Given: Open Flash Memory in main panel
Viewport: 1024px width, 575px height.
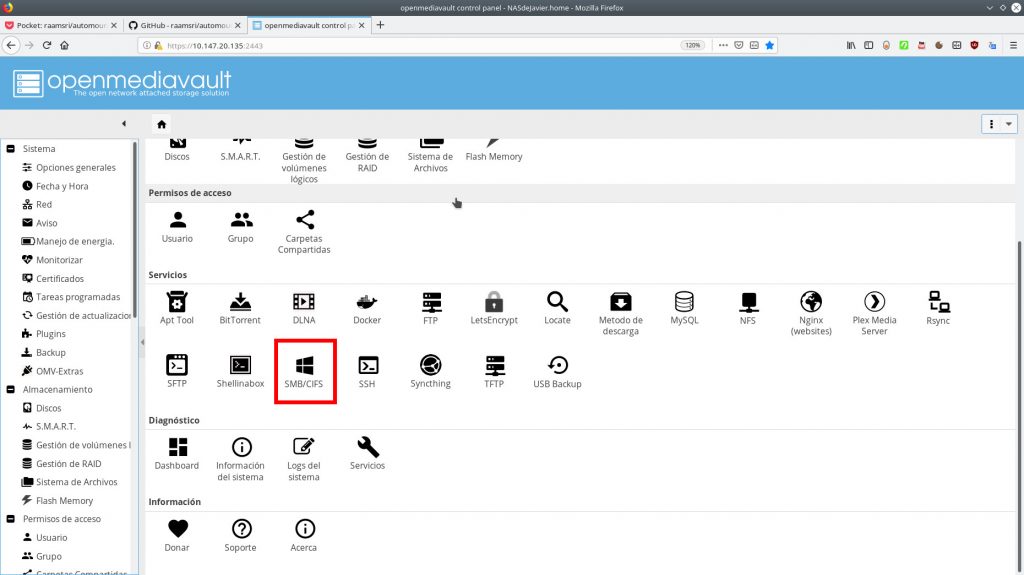Looking at the screenshot, I should [494, 150].
